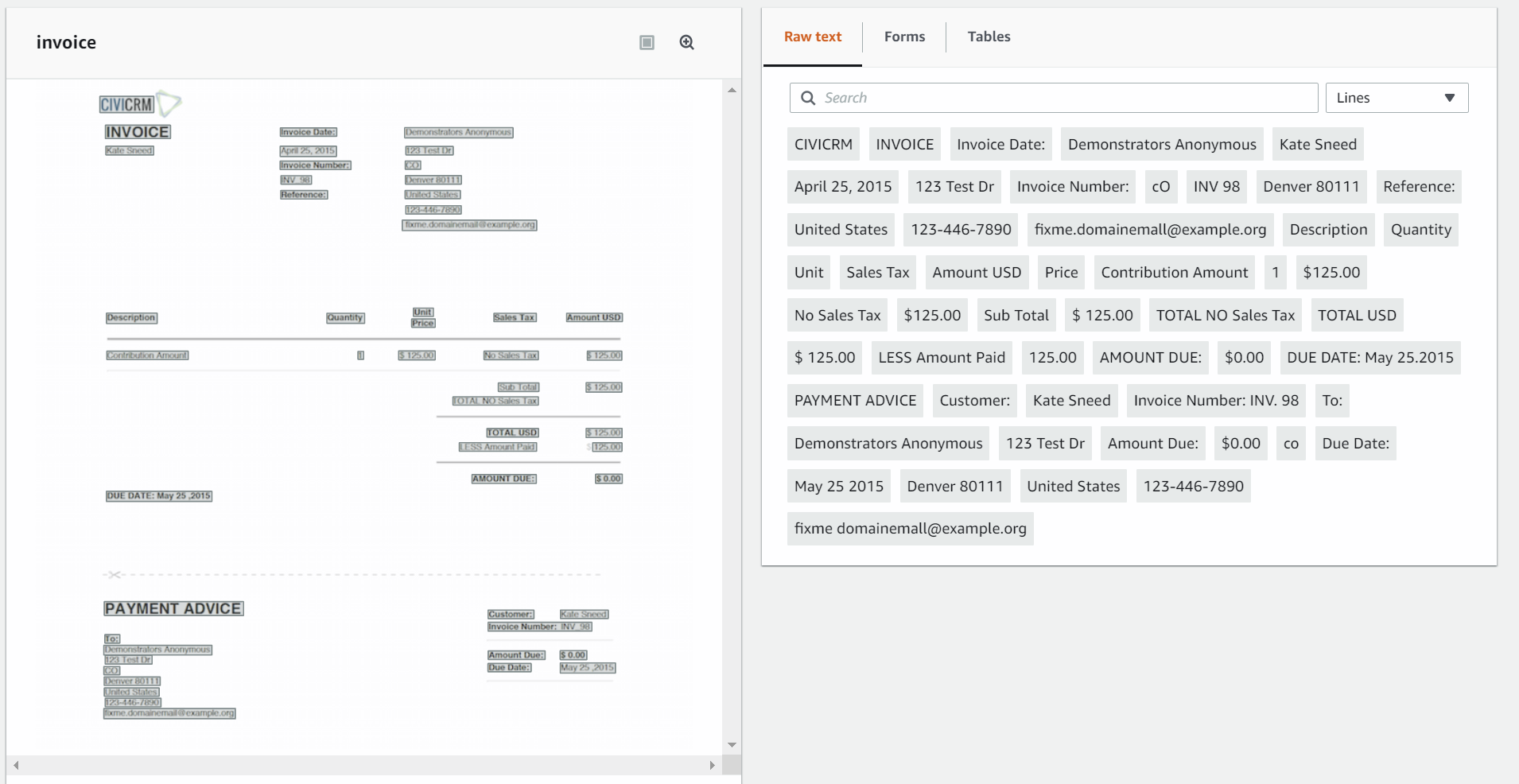The height and width of the screenshot is (784, 1519).
Task: Select the 'AMOUNT DUE:' uppercase chip
Action: point(1150,358)
